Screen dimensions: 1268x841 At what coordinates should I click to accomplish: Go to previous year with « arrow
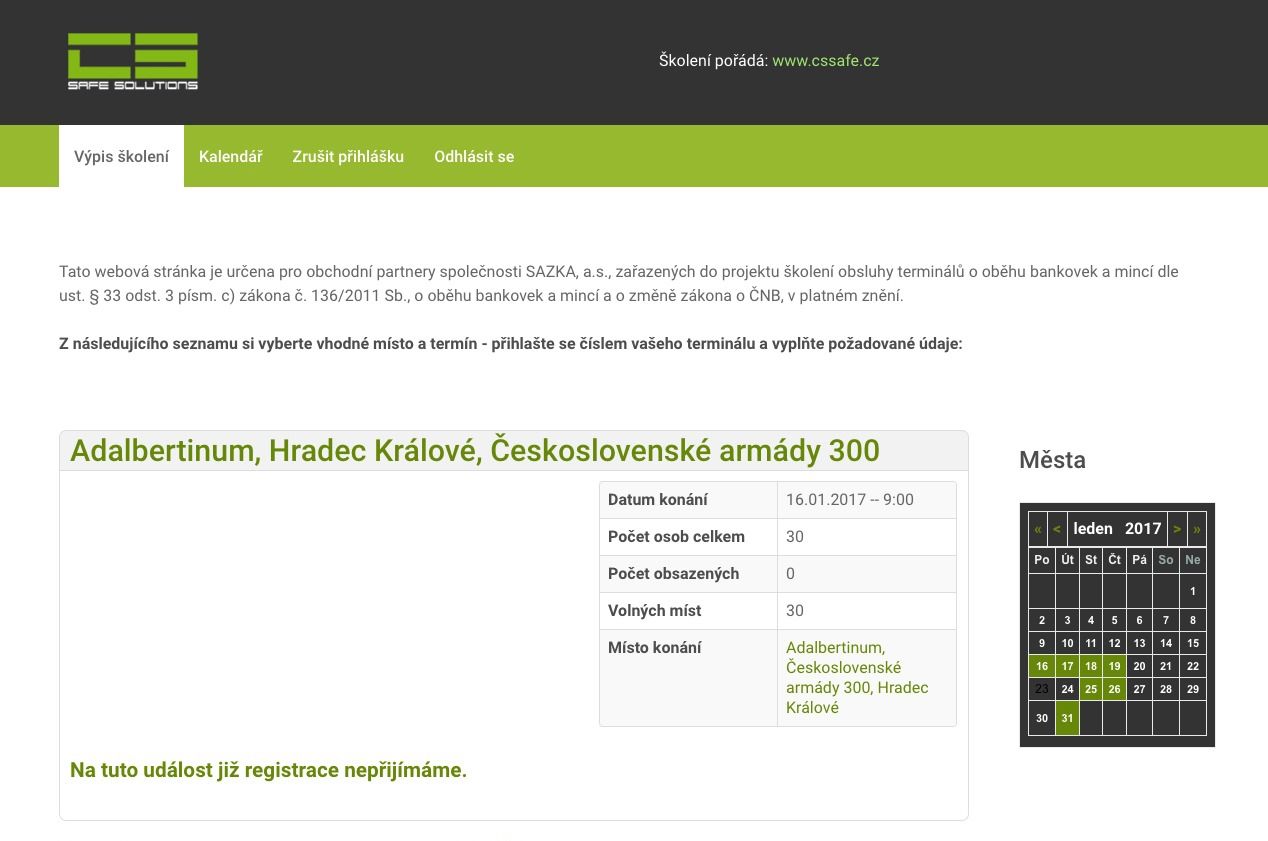pyautogui.click(x=1038, y=529)
